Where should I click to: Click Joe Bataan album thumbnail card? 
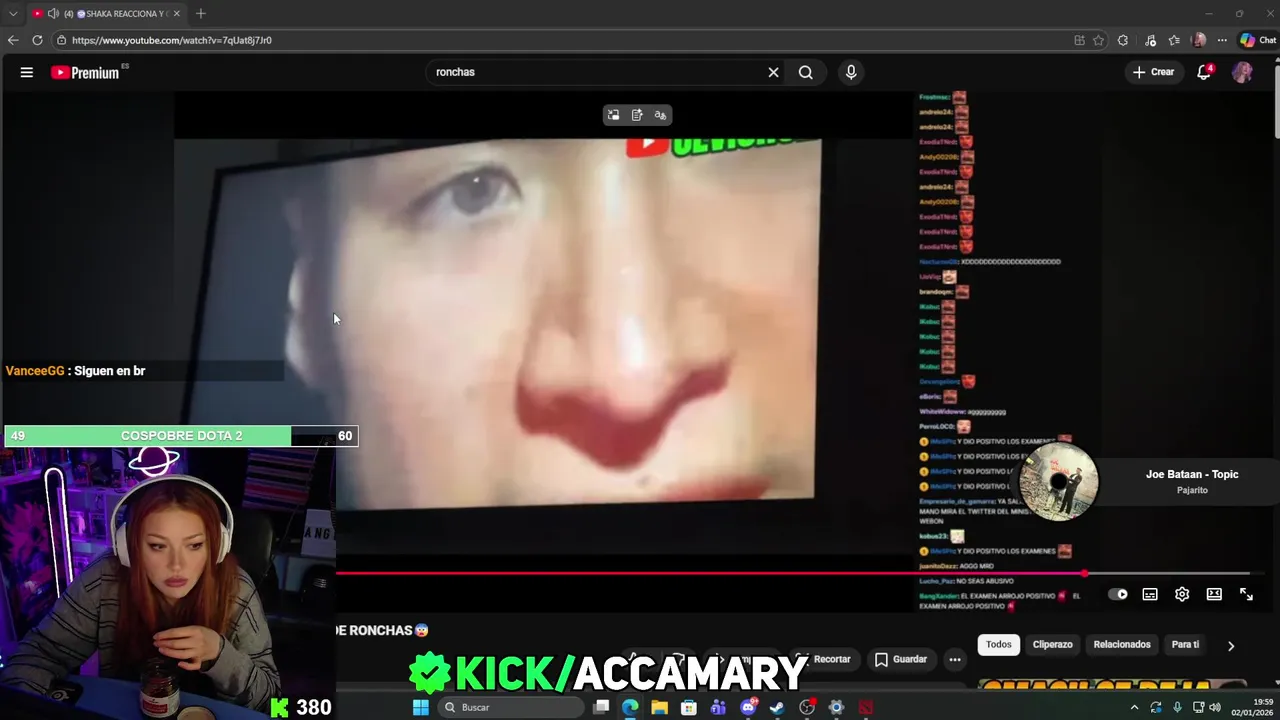click(1059, 482)
